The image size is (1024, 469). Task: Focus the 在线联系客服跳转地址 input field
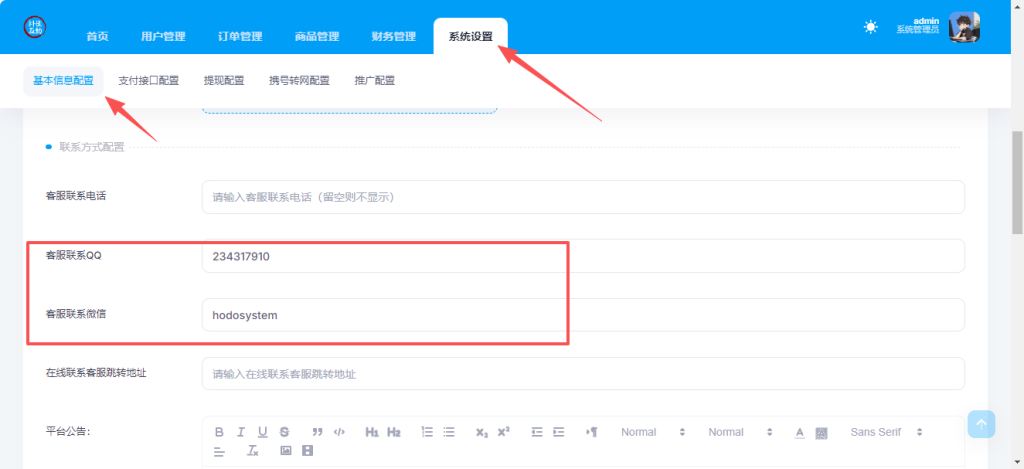coord(583,374)
